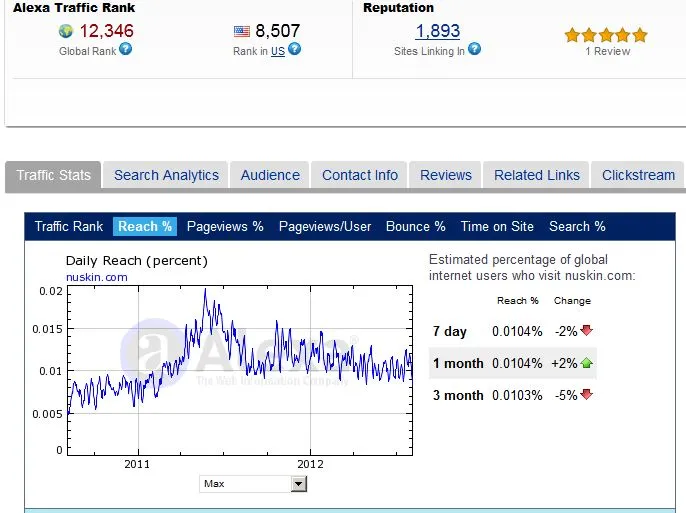Open the Audience tab

270,175
